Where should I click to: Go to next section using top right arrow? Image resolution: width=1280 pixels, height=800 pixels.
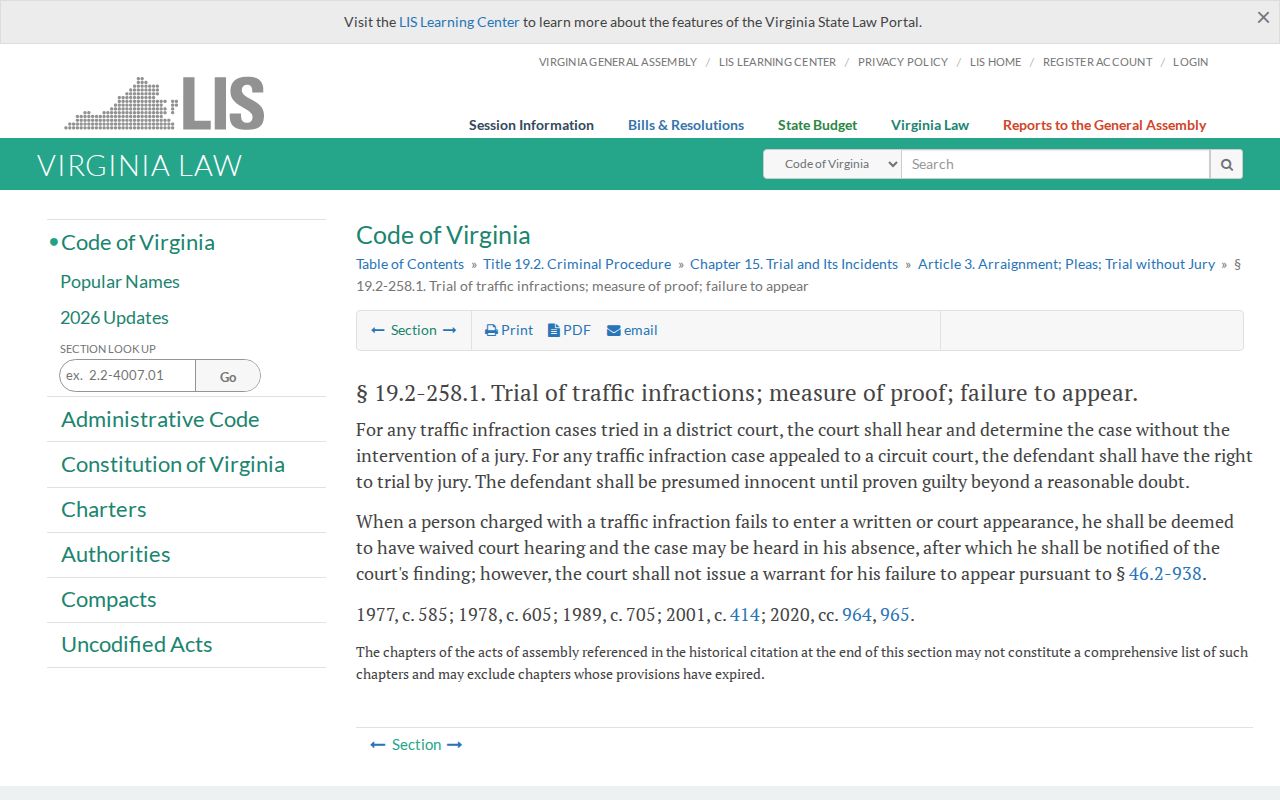pyautogui.click(x=450, y=330)
